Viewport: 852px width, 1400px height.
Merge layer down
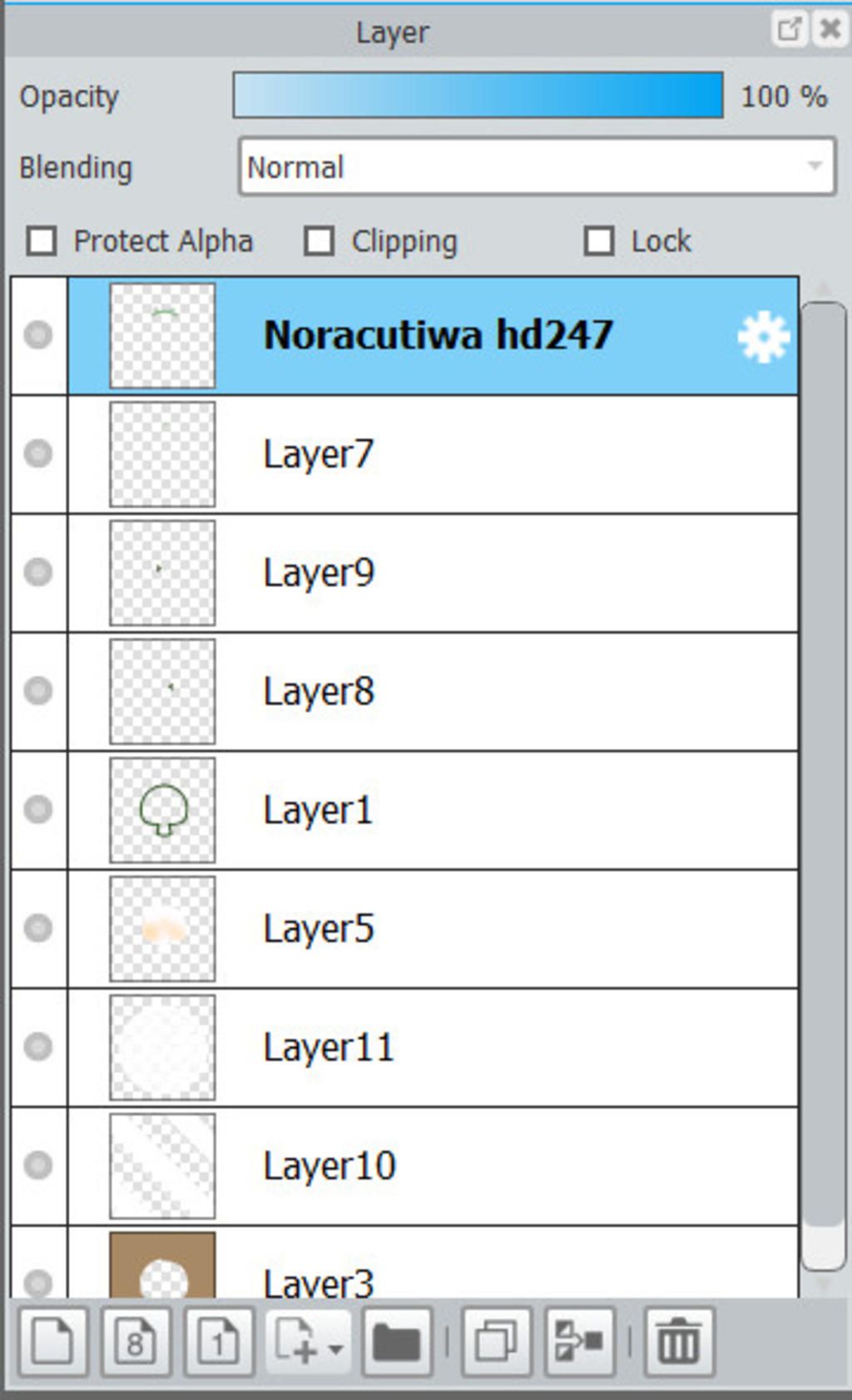(579, 1341)
